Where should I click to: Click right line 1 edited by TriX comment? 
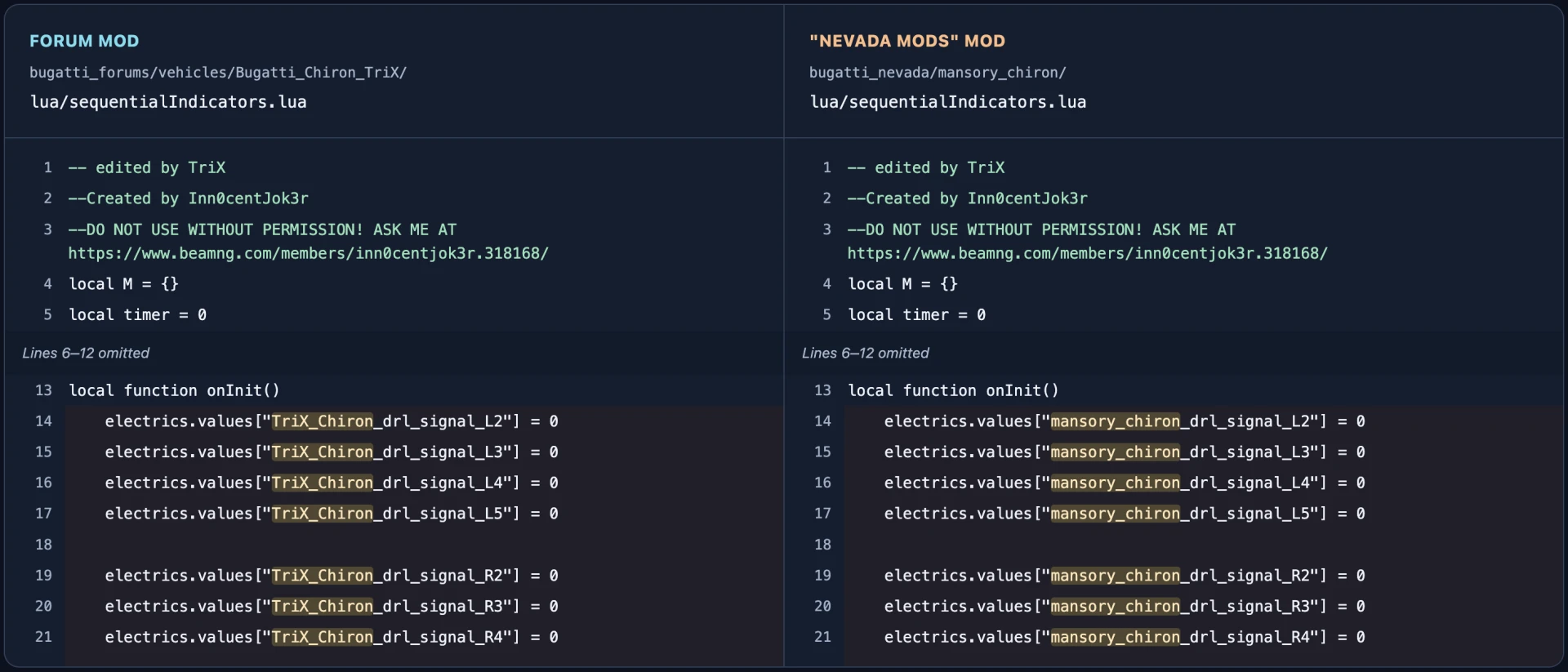[926, 167]
